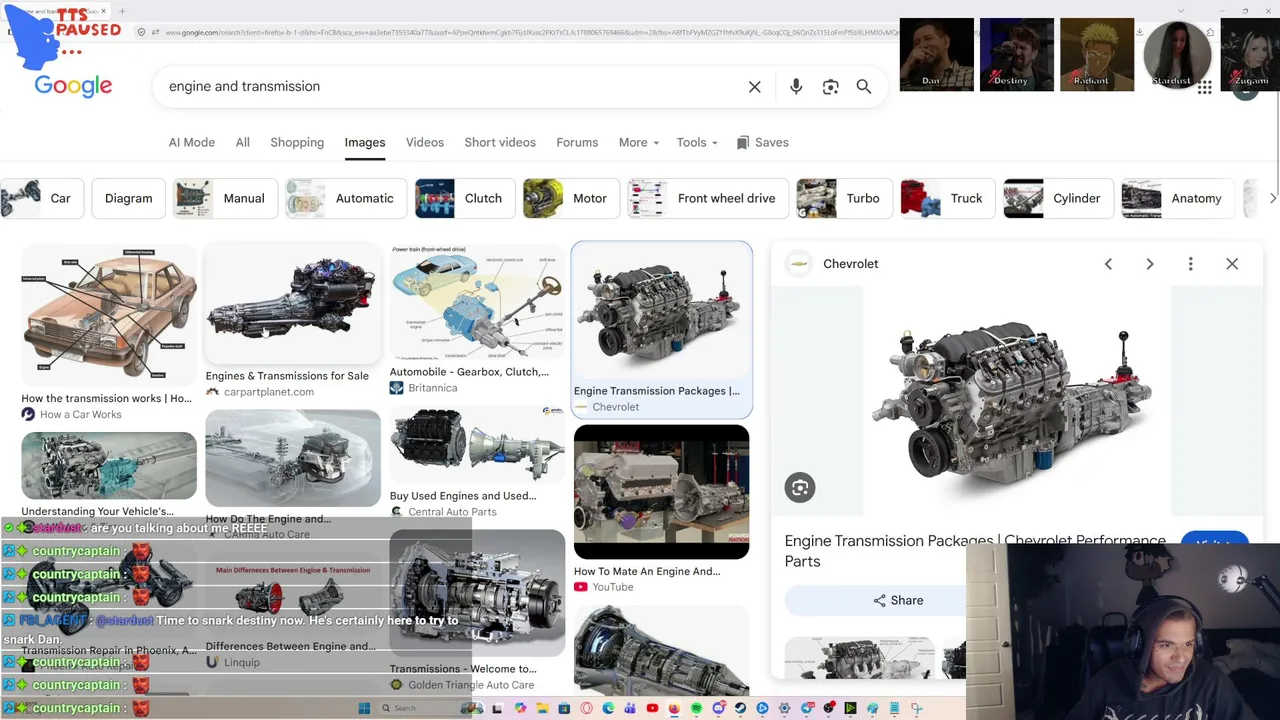
Task: Open Chevrolet Engine Transmission Packages thumbnail
Action: point(661,312)
